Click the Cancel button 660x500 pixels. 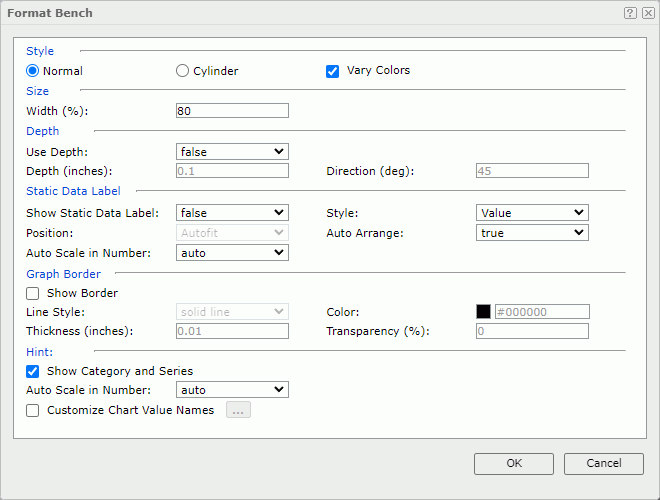(604, 464)
